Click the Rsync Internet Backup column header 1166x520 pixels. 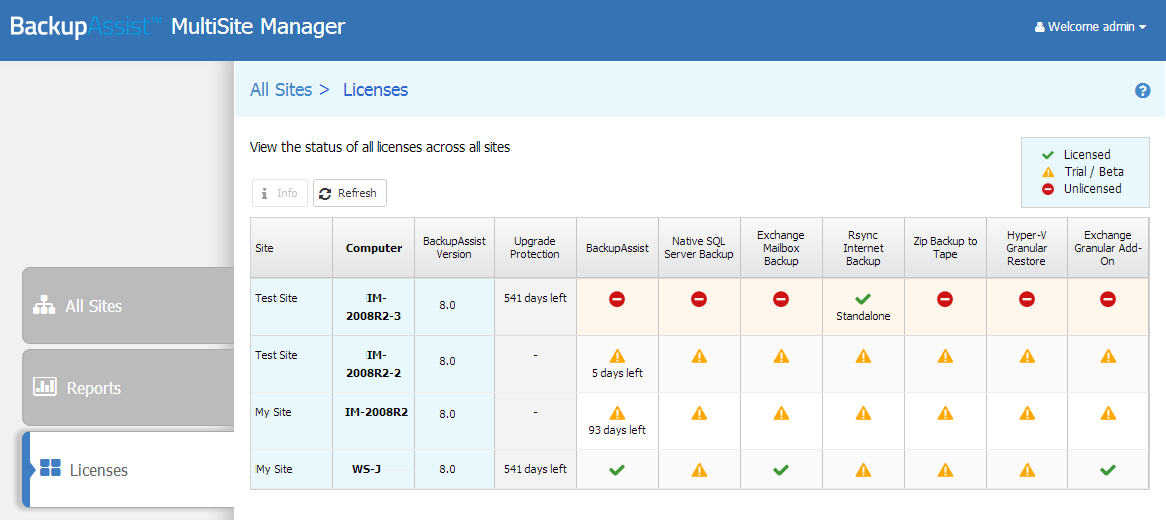point(863,248)
